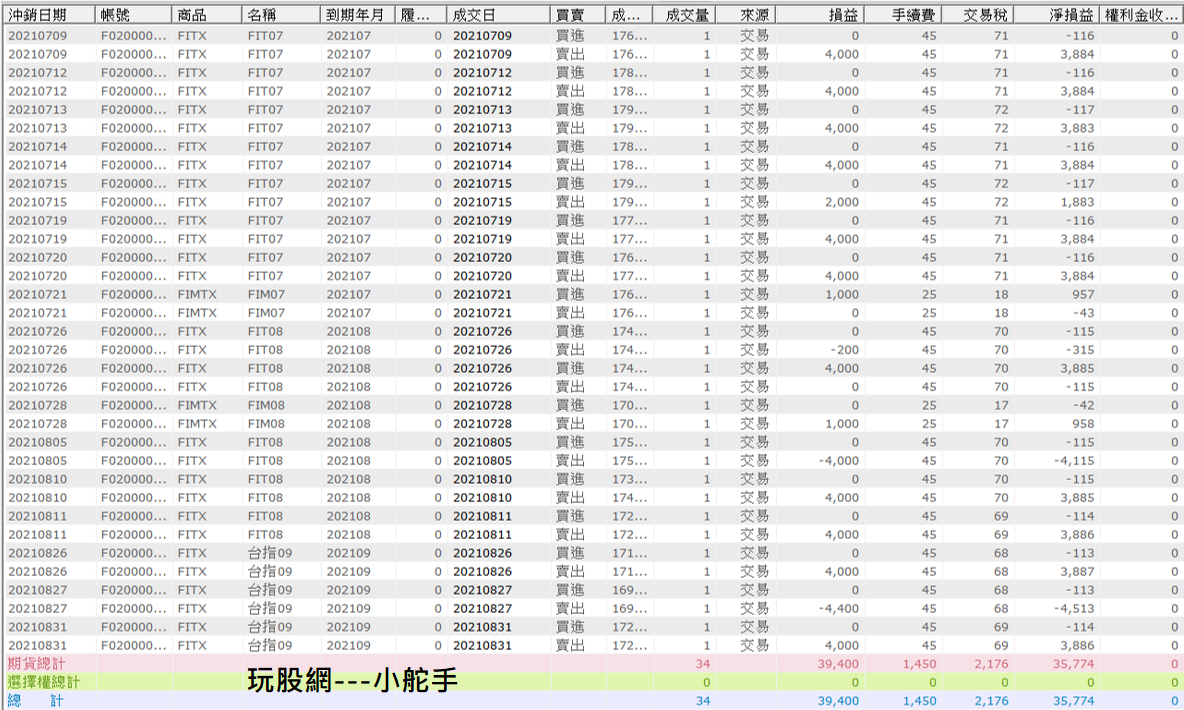
Task: Select FIM08 in the 20210728 賣出 row
Action: (266, 424)
